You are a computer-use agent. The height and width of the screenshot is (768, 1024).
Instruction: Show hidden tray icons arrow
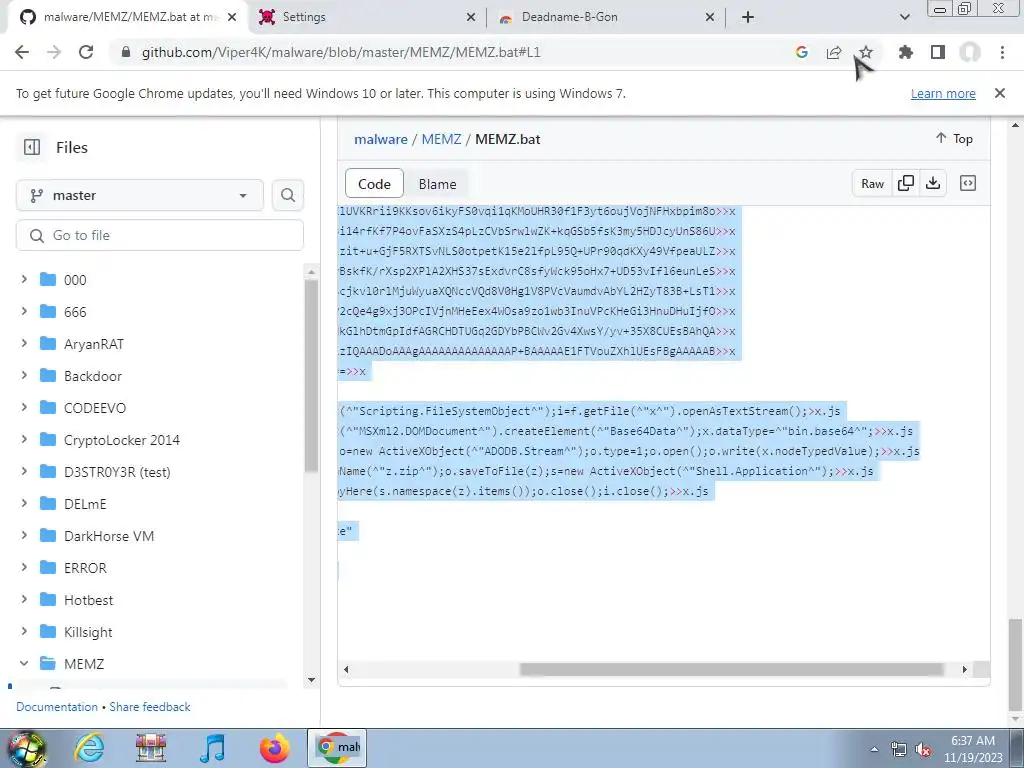point(874,750)
